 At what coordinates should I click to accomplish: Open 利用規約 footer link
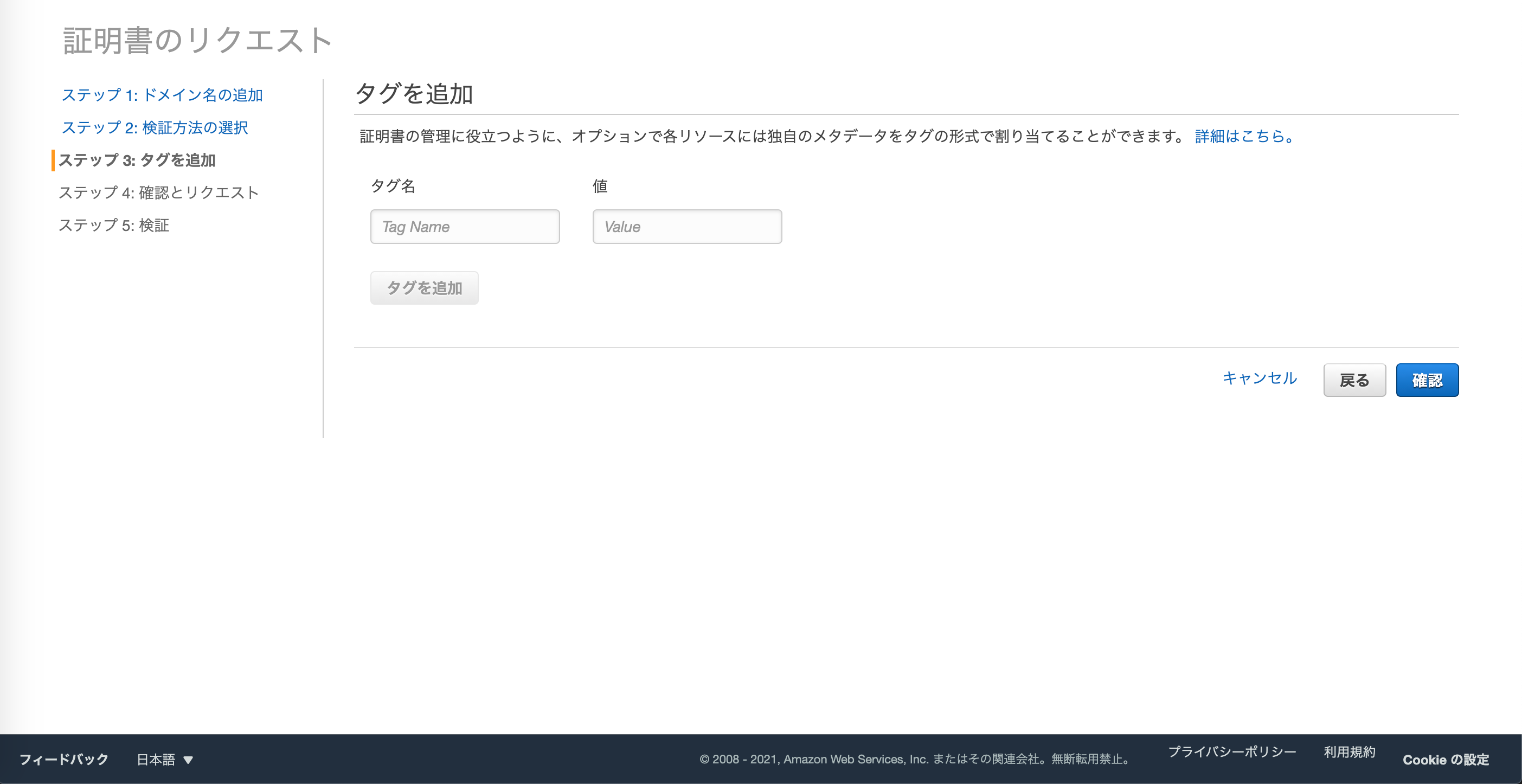pyautogui.click(x=1349, y=751)
